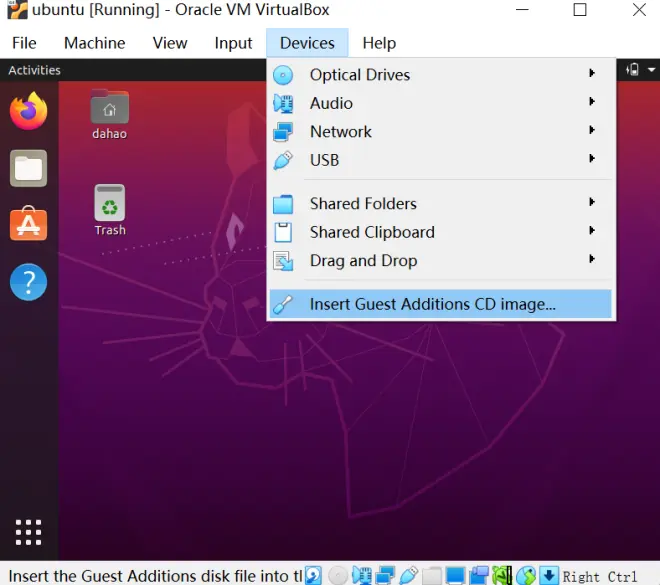Click the recording status bar indicator

pyautogui.click(x=479, y=575)
